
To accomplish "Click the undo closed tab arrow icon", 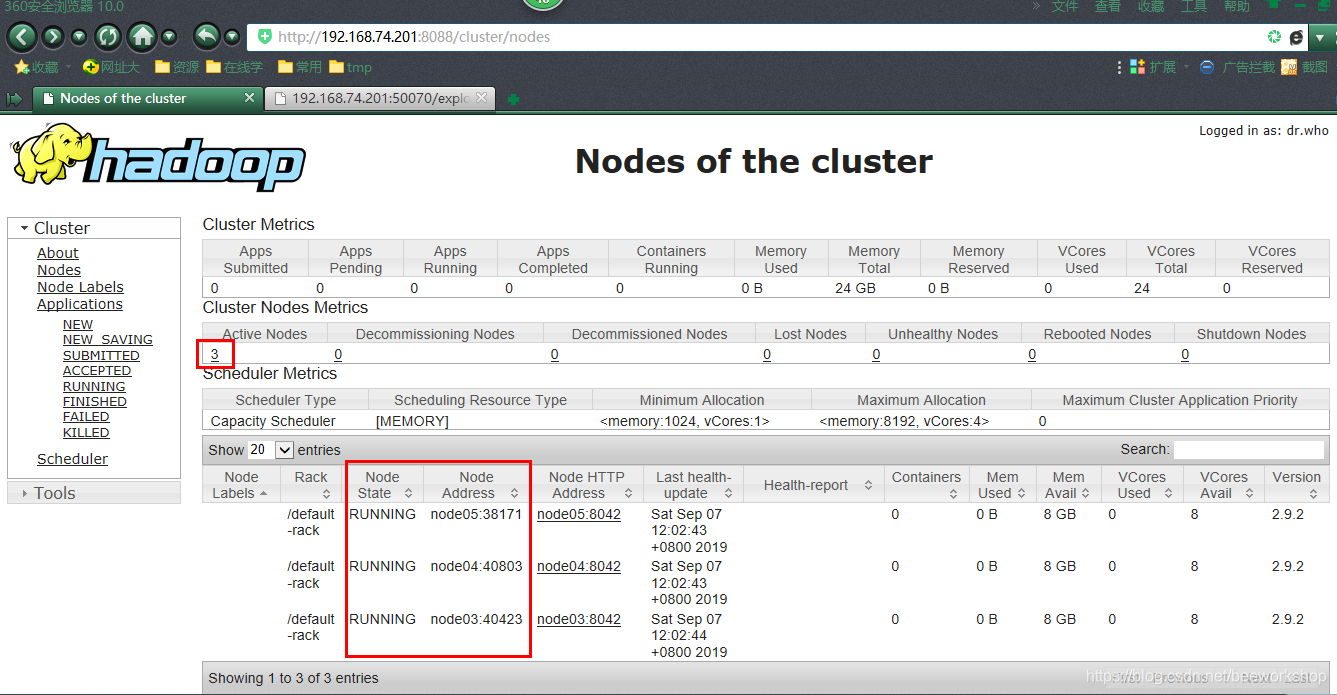I will [206, 37].
